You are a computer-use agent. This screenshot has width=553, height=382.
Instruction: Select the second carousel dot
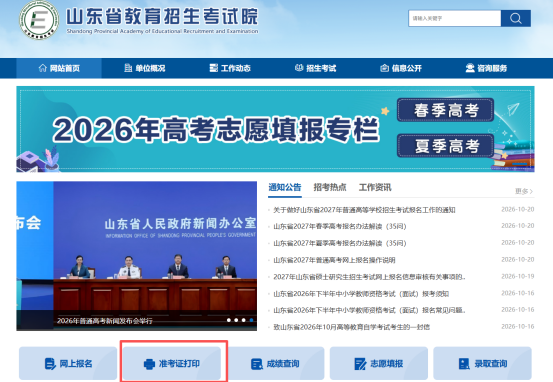(236, 320)
